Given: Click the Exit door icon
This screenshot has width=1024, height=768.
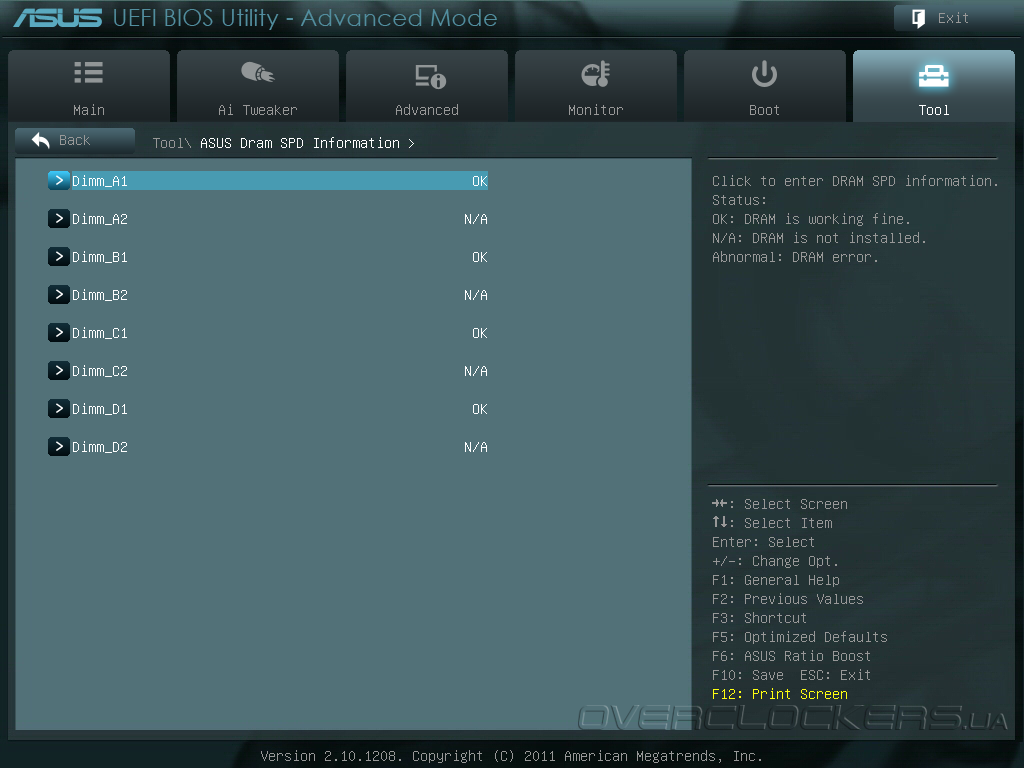Looking at the screenshot, I should point(918,18).
